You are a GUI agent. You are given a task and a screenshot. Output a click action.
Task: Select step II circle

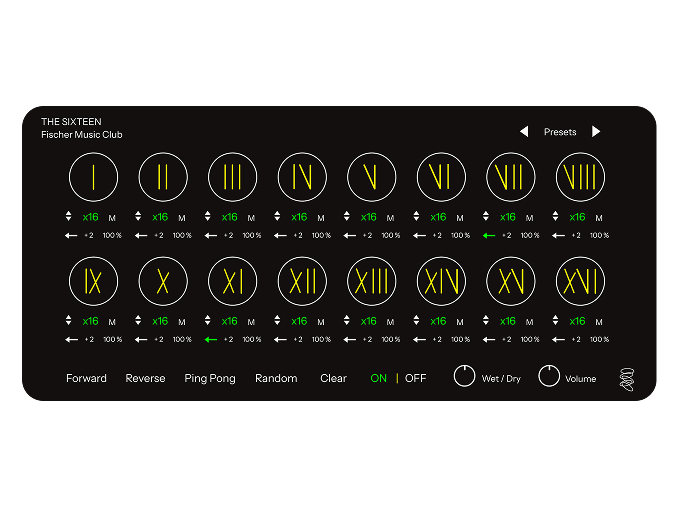click(x=163, y=177)
